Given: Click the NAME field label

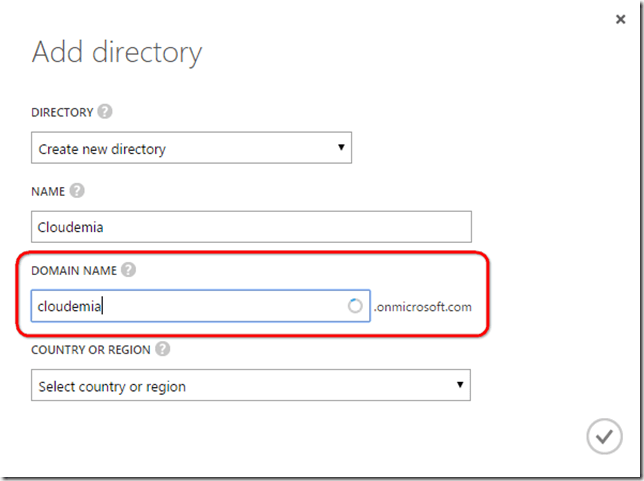Looking at the screenshot, I should coord(48,191).
